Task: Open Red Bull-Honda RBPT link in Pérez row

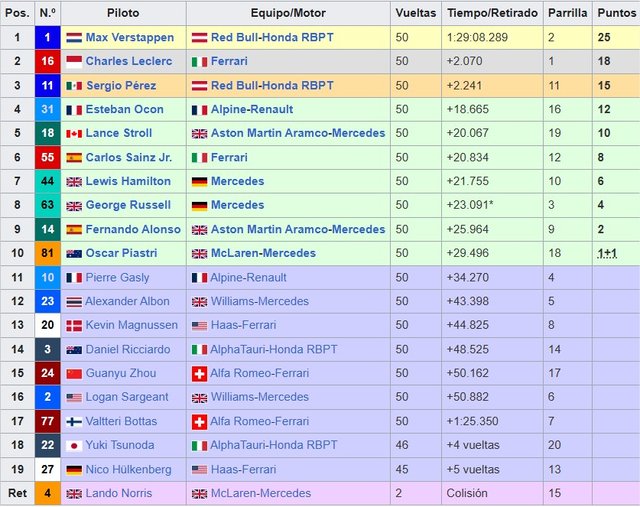Action: click(x=272, y=86)
